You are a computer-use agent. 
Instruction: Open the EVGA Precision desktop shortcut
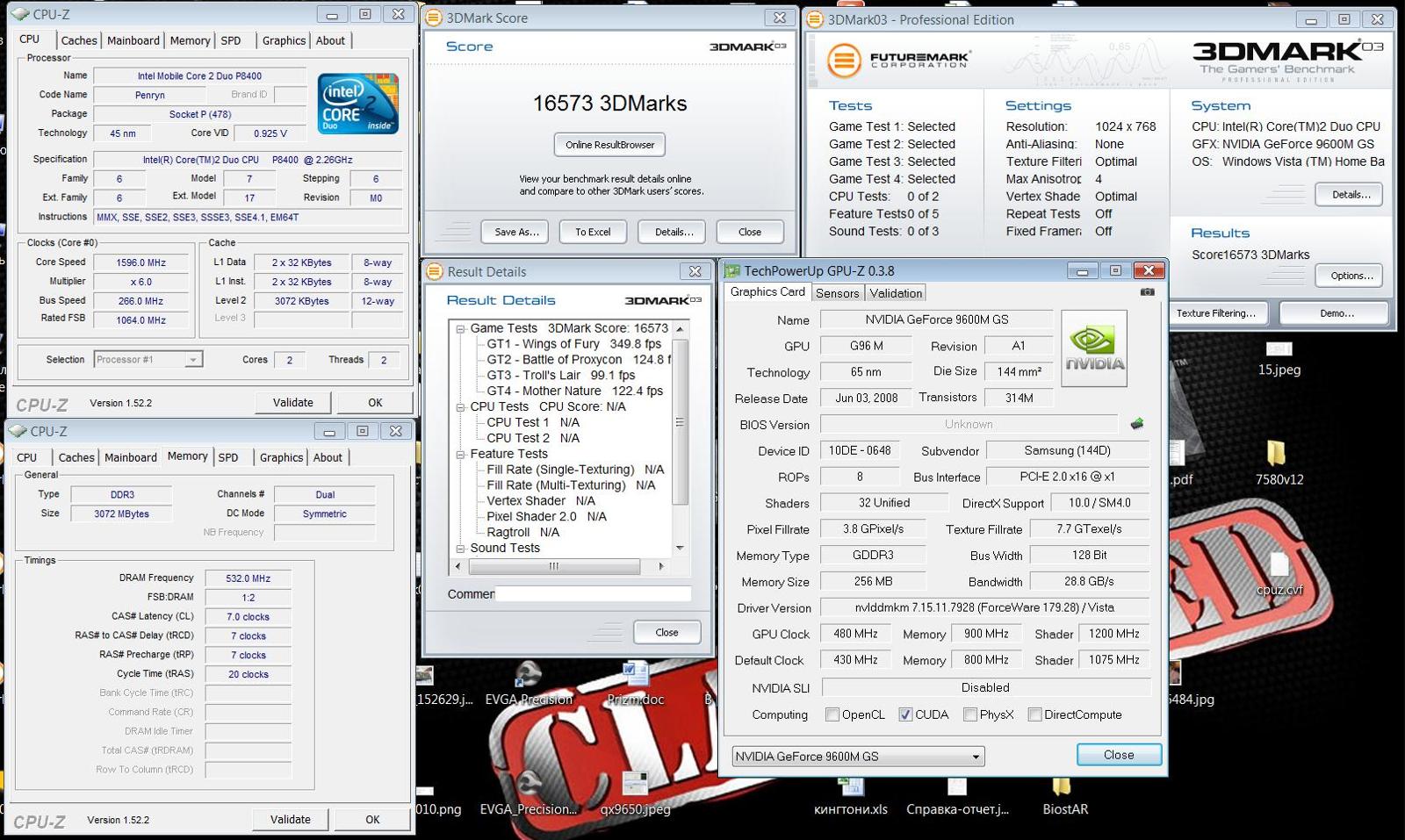[x=529, y=684]
